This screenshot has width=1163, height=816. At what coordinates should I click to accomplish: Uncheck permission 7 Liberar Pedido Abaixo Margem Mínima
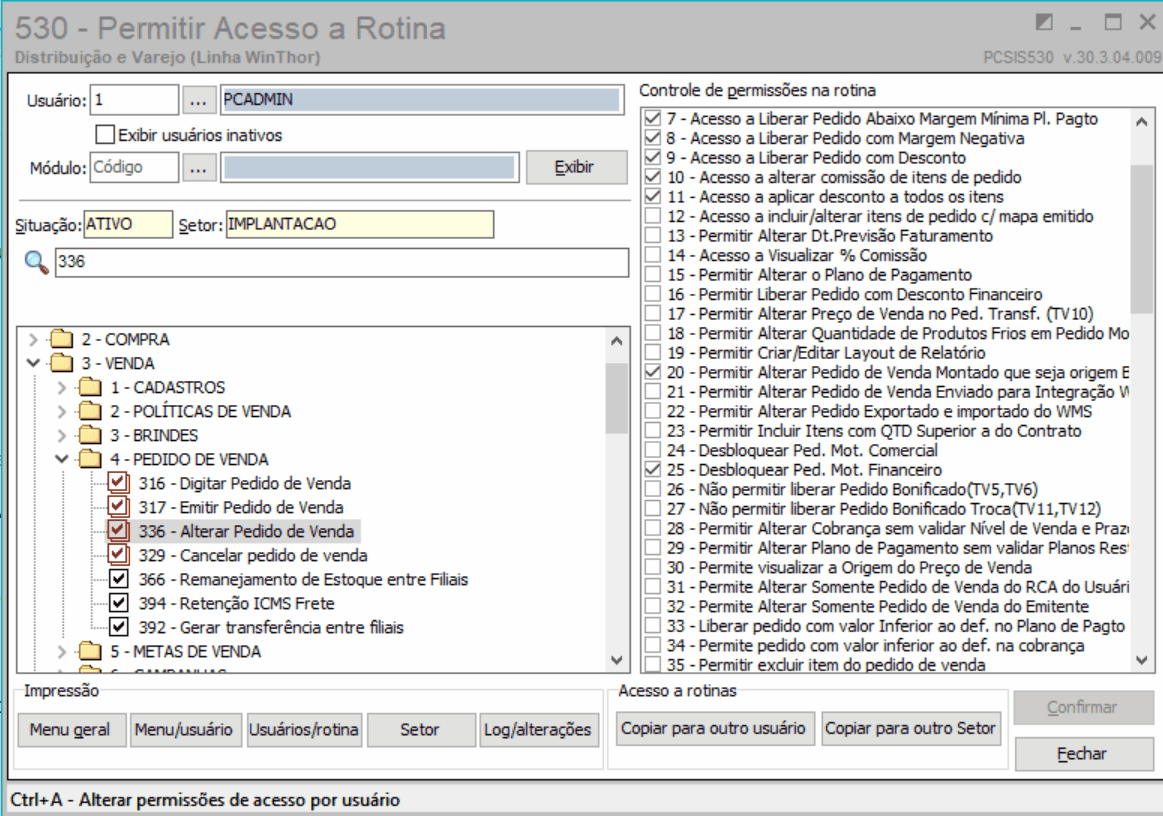653,119
